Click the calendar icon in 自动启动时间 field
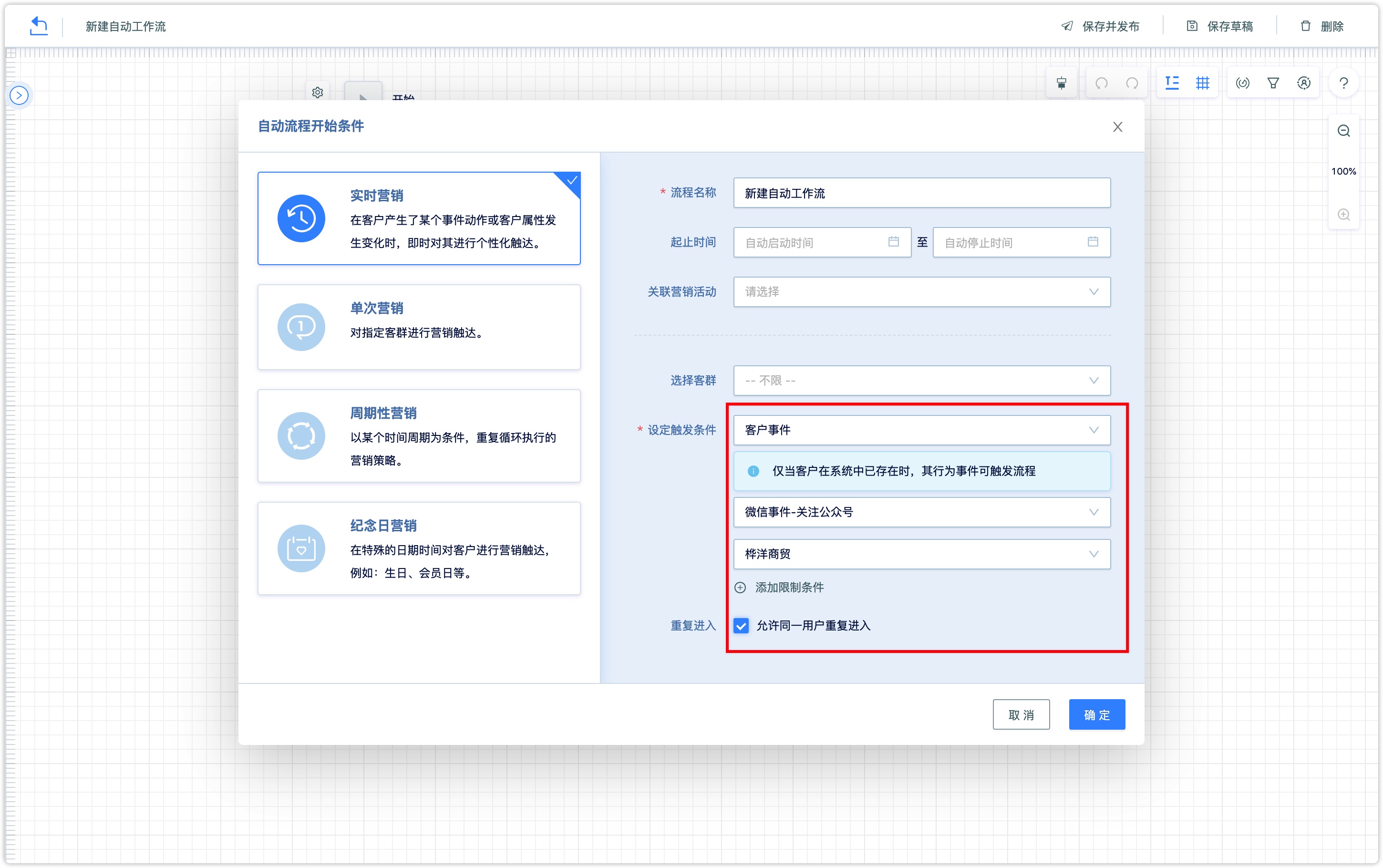The image size is (1383, 868). click(x=894, y=242)
